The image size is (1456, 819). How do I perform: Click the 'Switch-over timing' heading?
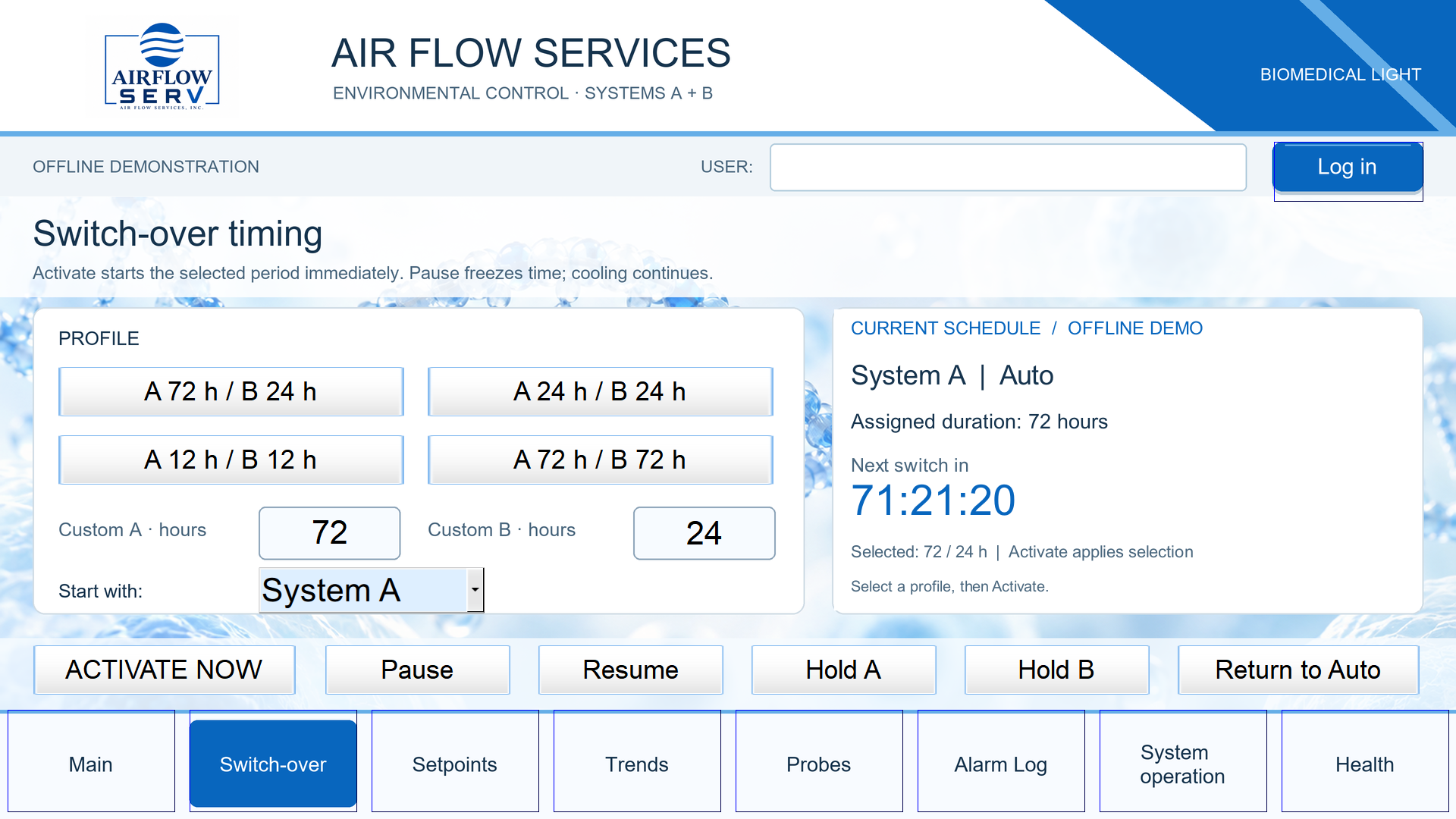[177, 234]
